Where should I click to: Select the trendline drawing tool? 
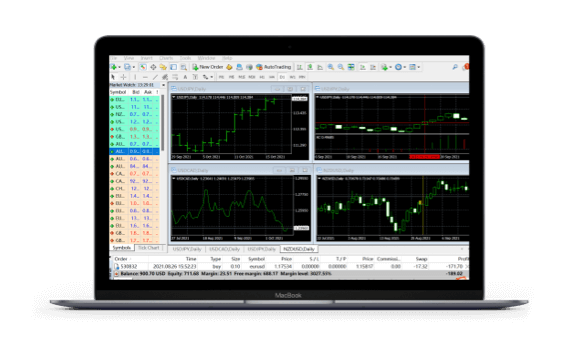tap(155, 77)
